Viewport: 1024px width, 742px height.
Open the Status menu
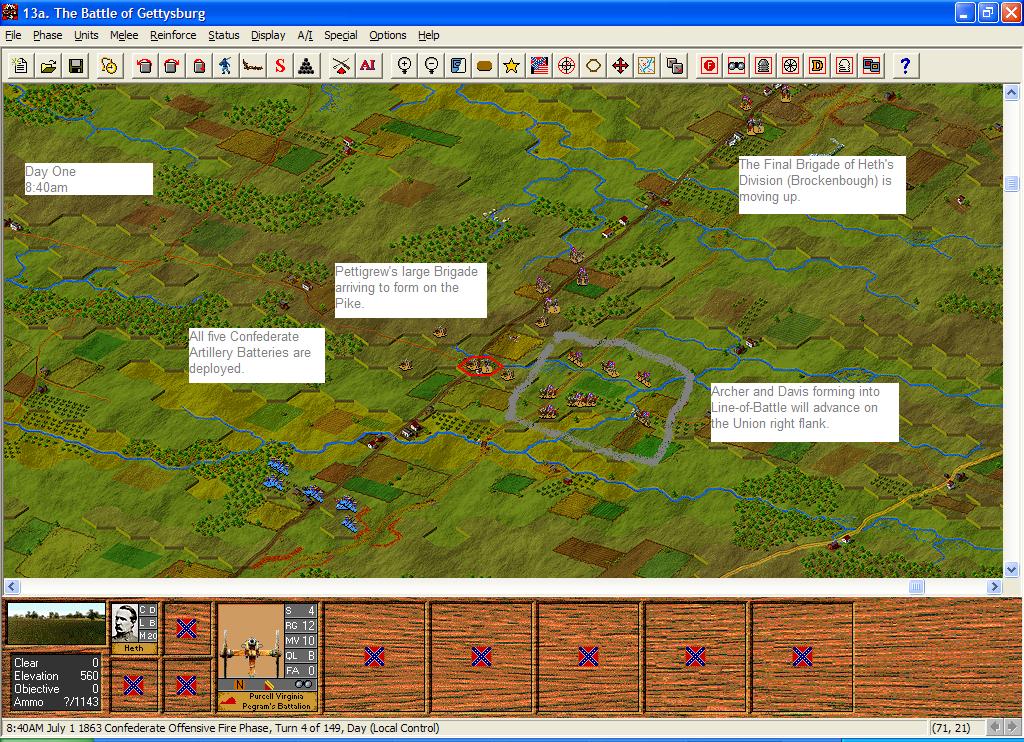(x=223, y=35)
